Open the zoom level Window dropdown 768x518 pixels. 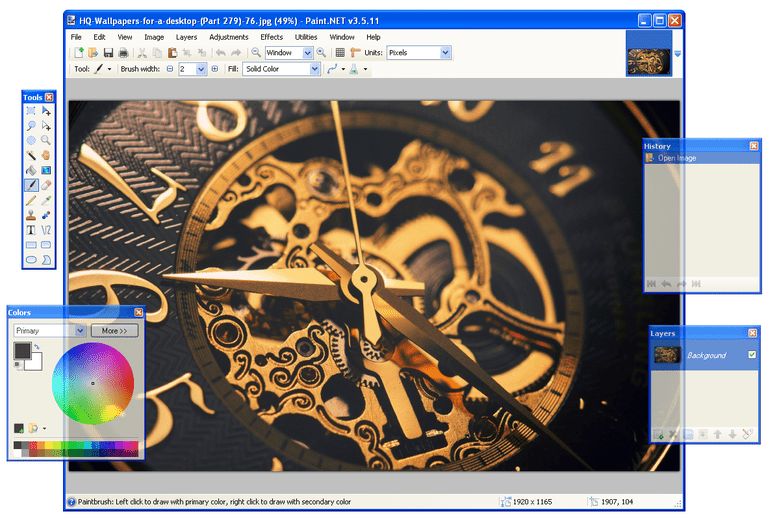[308, 52]
